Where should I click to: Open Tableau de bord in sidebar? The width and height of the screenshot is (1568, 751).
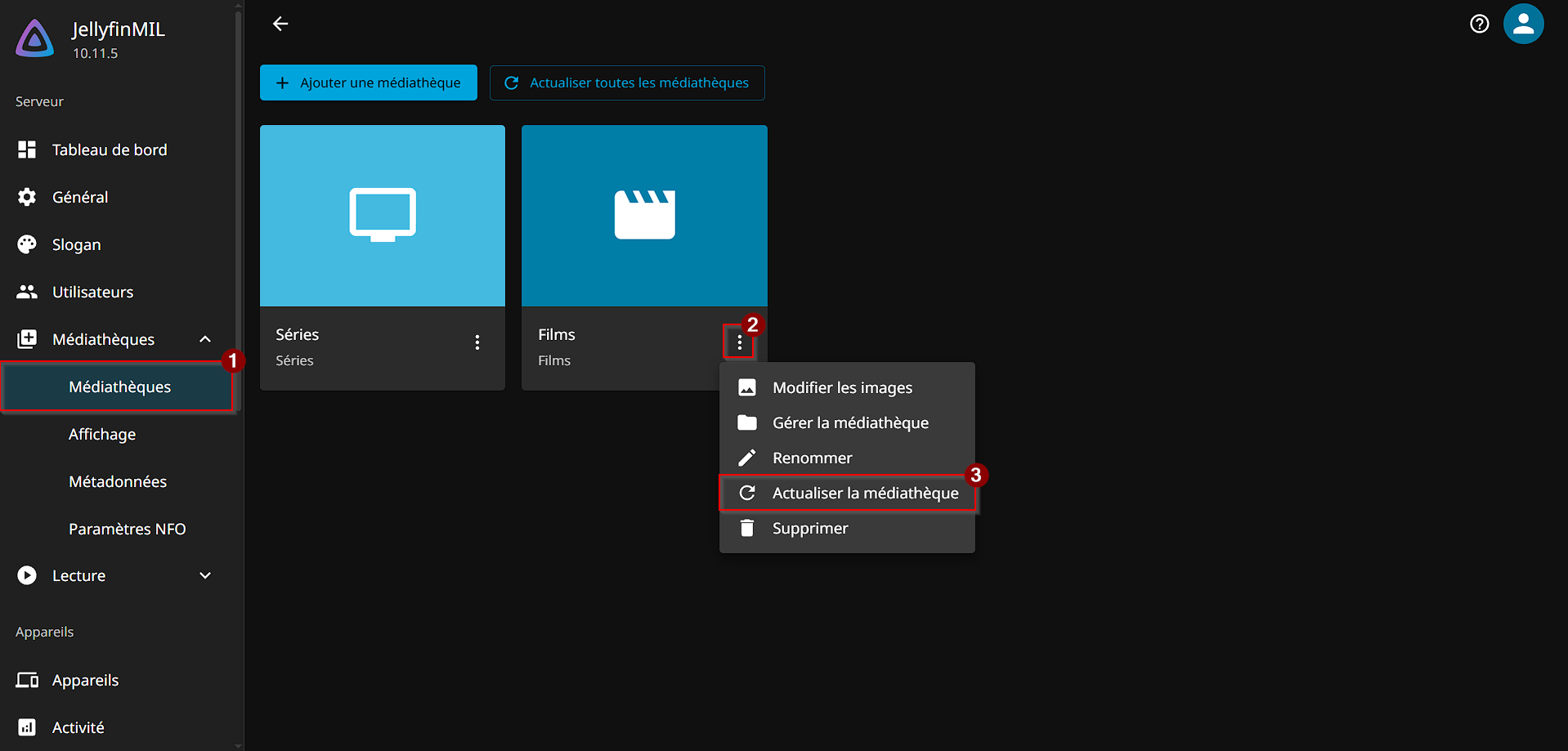pos(110,150)
